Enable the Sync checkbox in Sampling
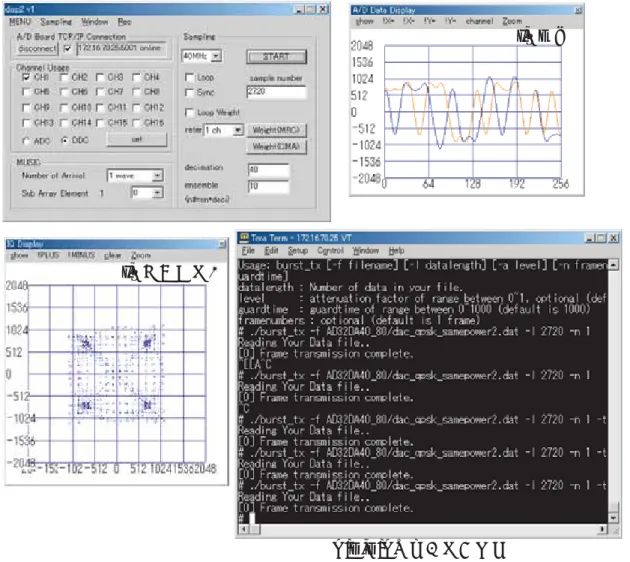The image size is (630, 562). (189, 92)
